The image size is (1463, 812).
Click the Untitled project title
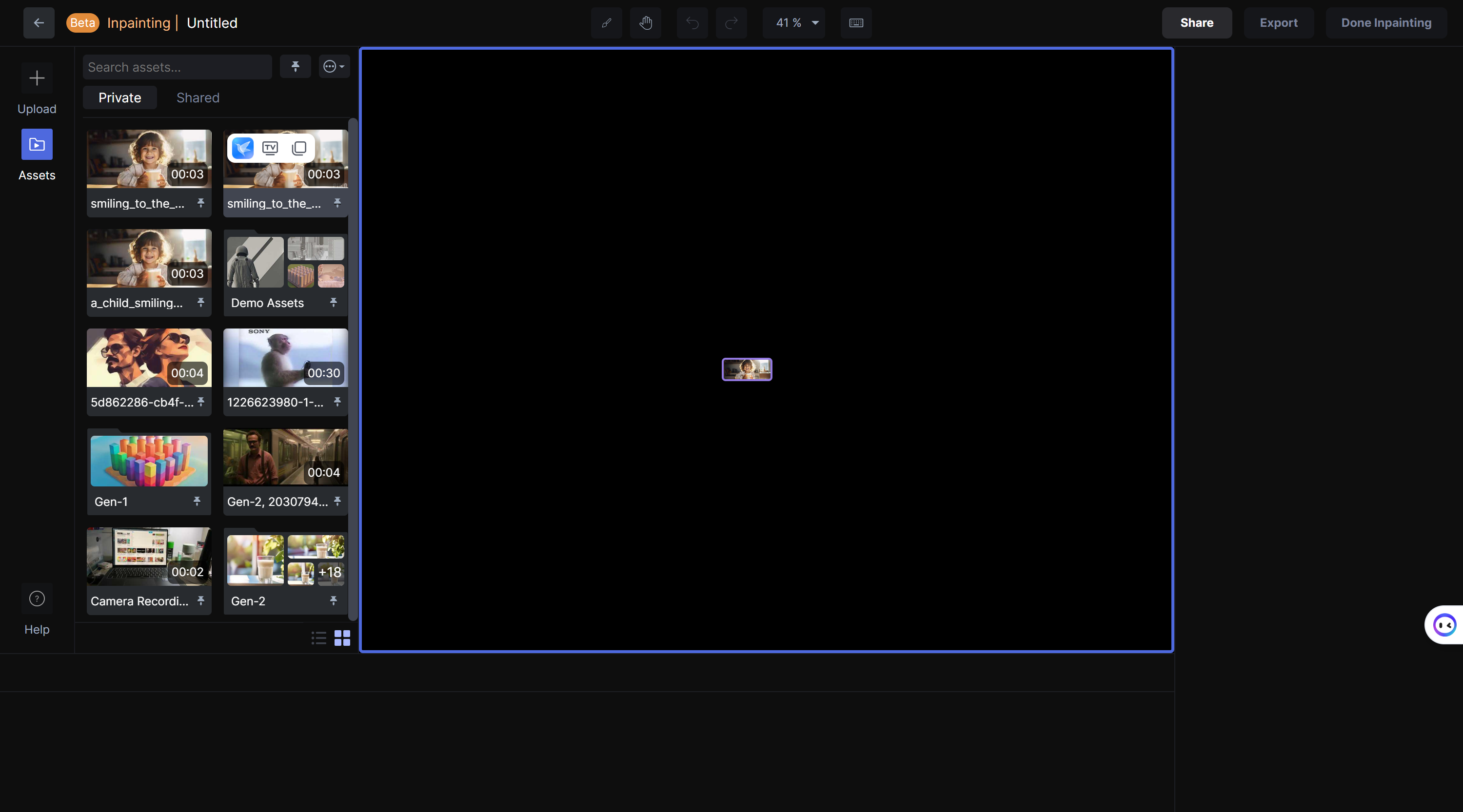coord(212,23)
